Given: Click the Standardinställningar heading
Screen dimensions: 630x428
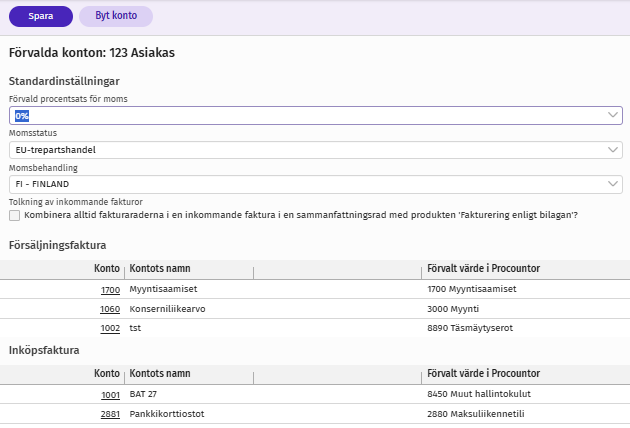Looking at the screenshot, I should [64, 82].
